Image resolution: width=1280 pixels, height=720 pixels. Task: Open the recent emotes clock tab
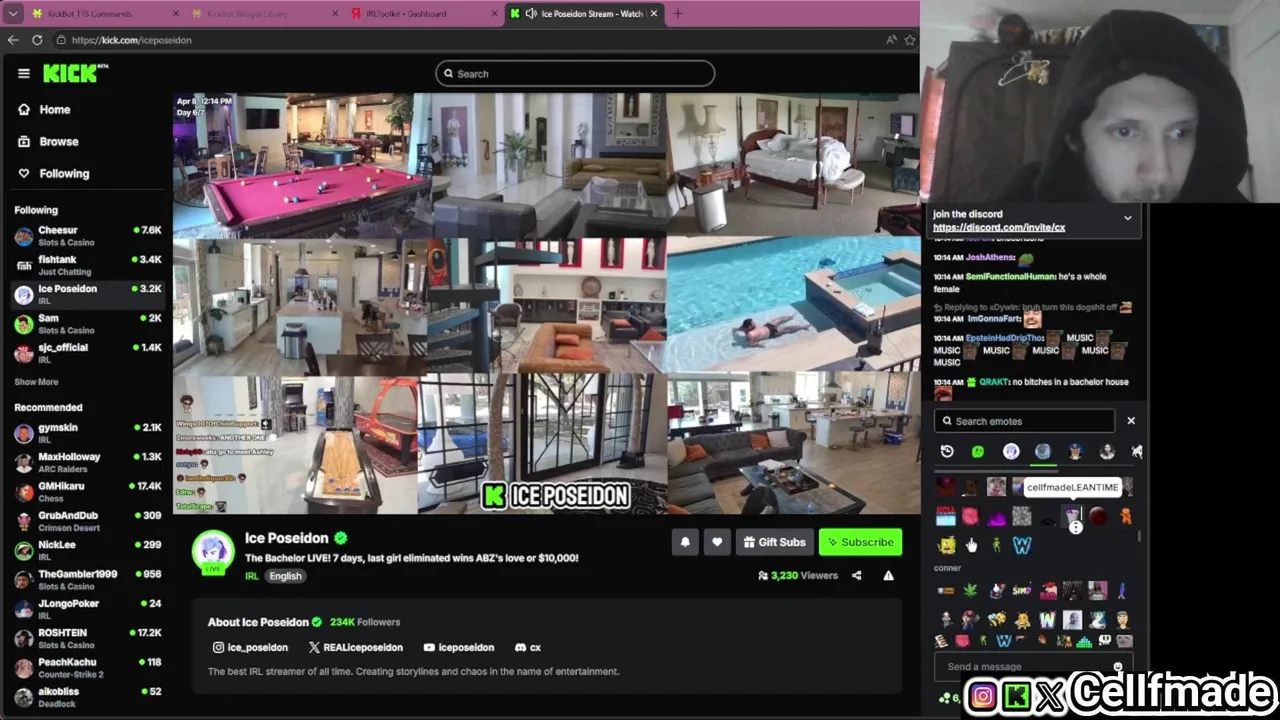pos(947,452)
